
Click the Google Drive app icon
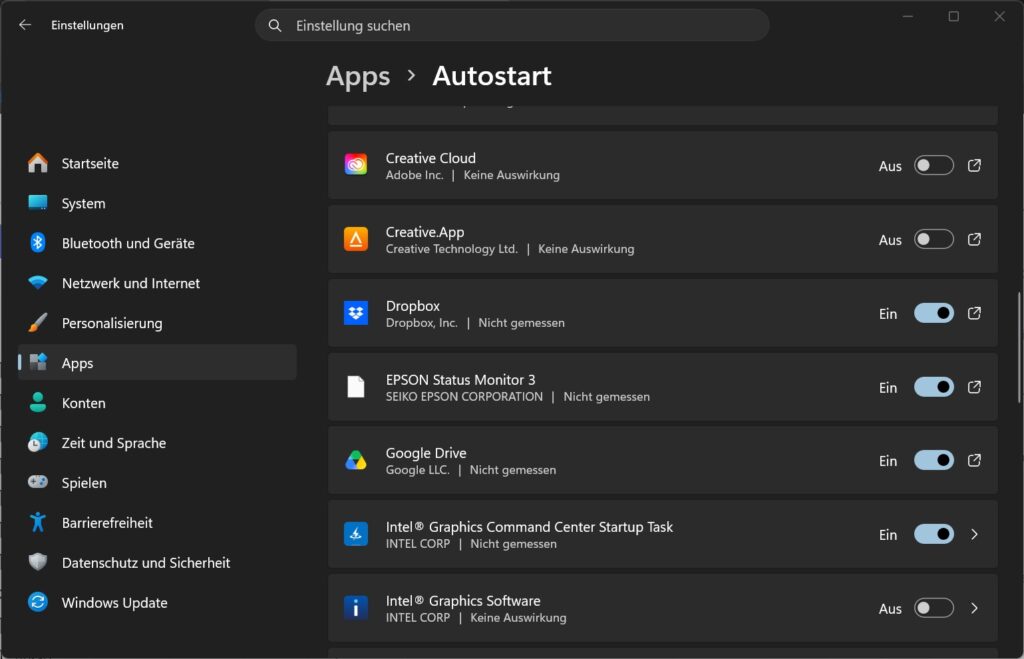coord(356,460)
